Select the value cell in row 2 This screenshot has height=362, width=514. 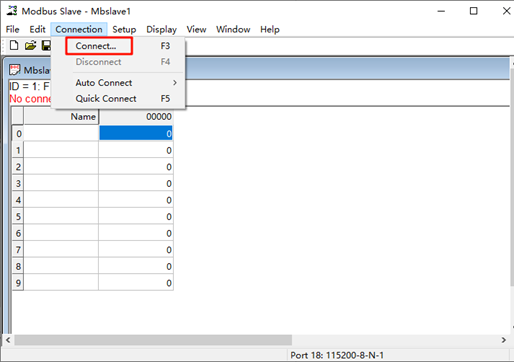(x=136, y=166)
